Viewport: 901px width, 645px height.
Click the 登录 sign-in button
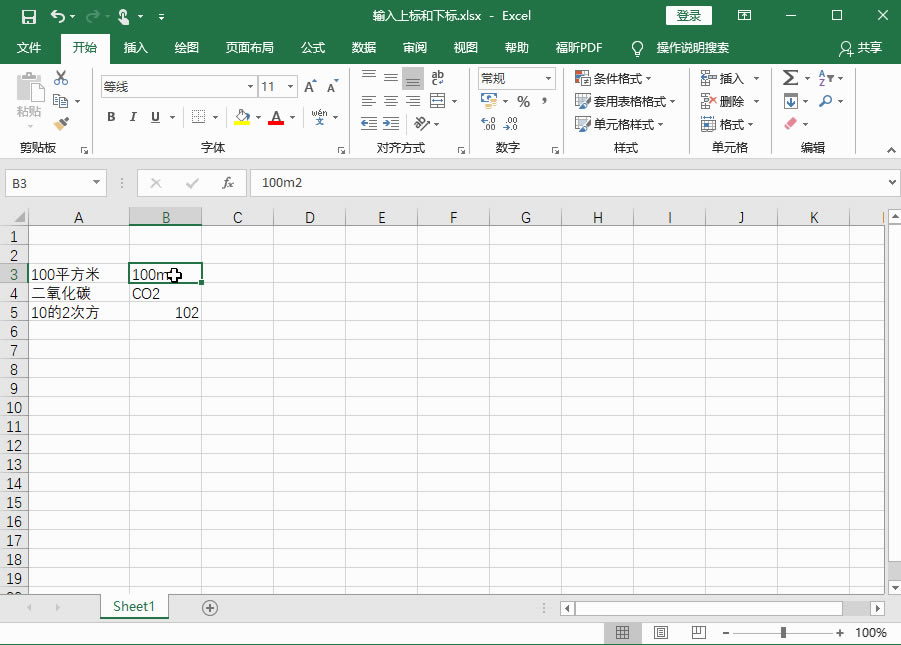[688, 16]
